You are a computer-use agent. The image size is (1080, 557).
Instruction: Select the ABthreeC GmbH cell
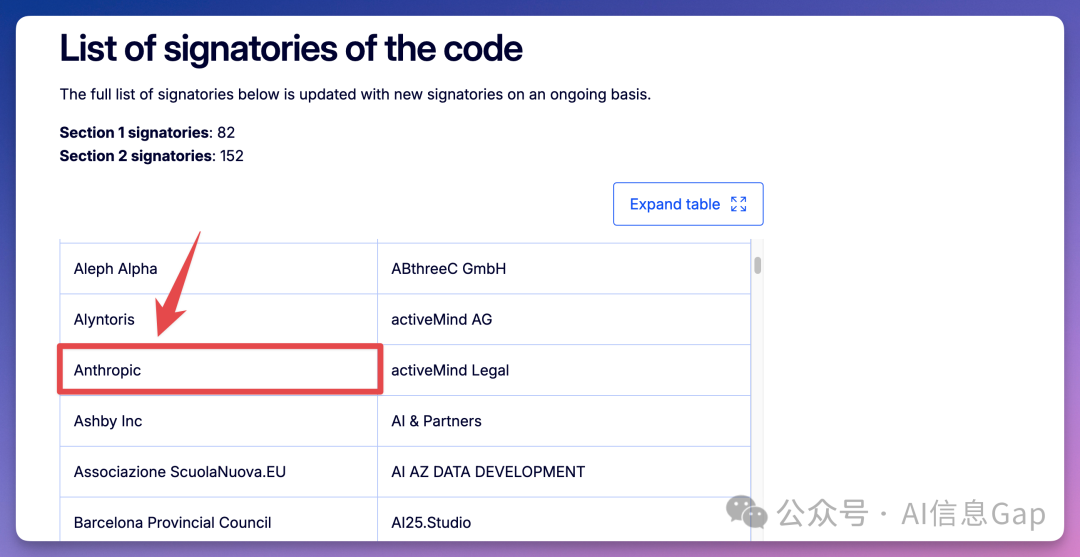564,269
